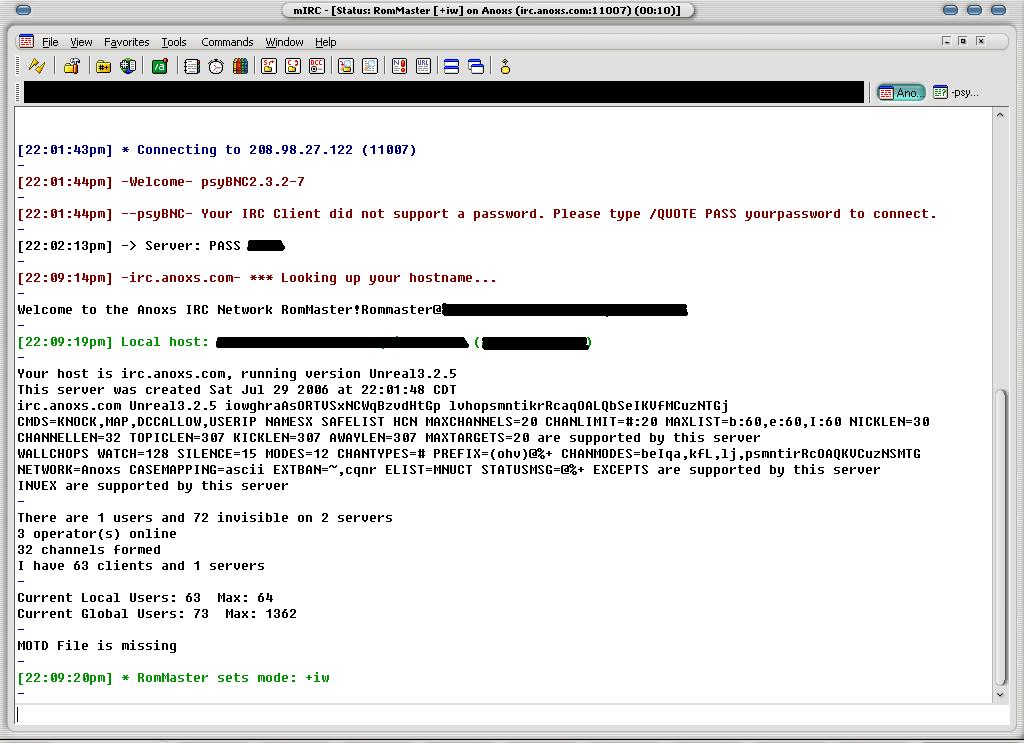Focus the command input box at the bottom
This screenshot has height=743, width=1024.
[512, 714]
